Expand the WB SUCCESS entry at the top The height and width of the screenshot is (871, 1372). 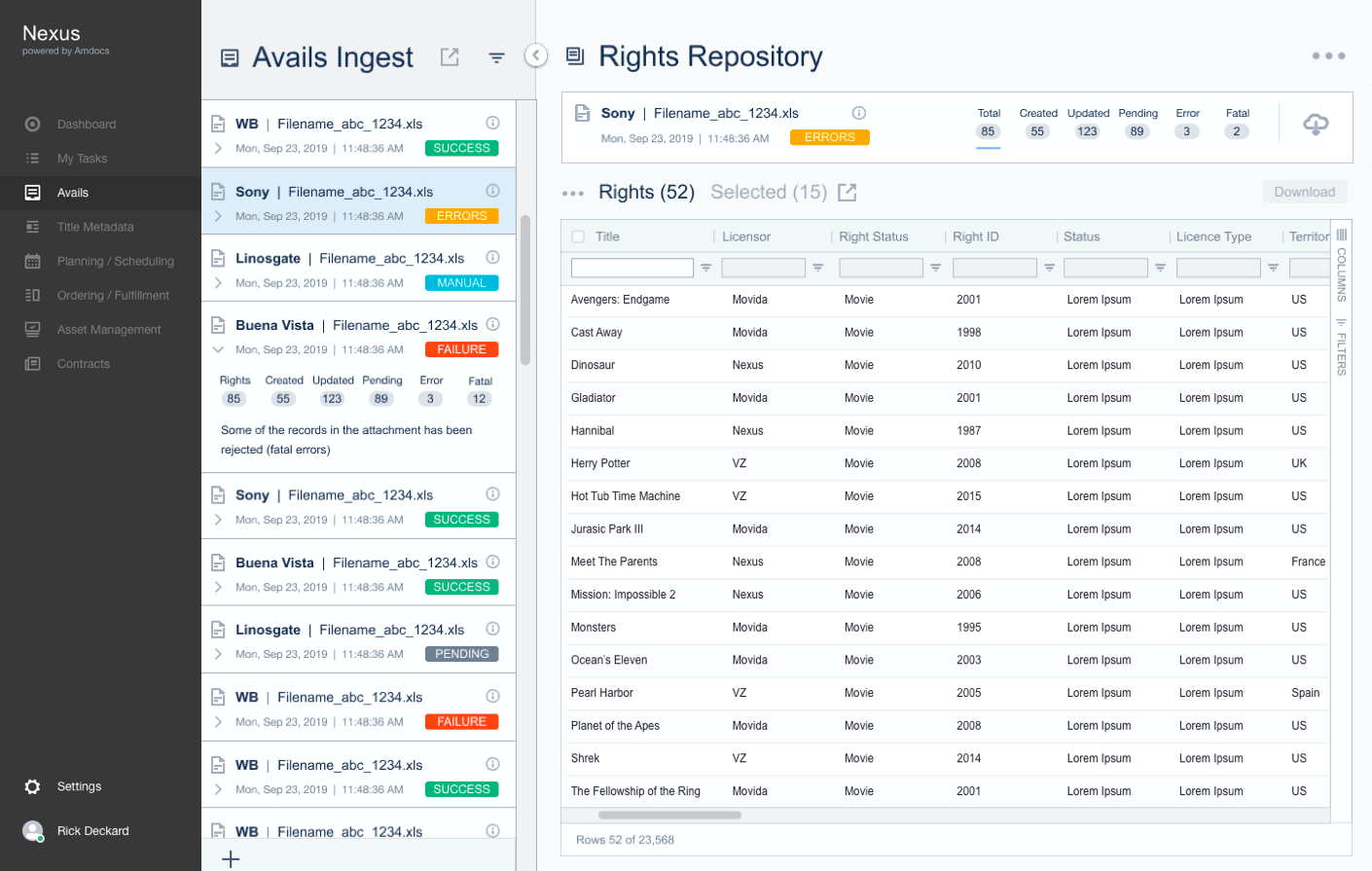coord(218,149)
